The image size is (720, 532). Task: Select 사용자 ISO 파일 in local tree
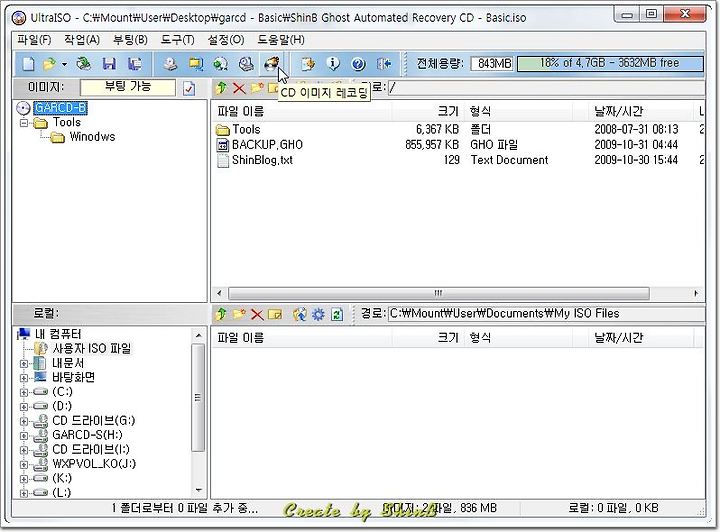pyautogui.click(x=91, y=349)
